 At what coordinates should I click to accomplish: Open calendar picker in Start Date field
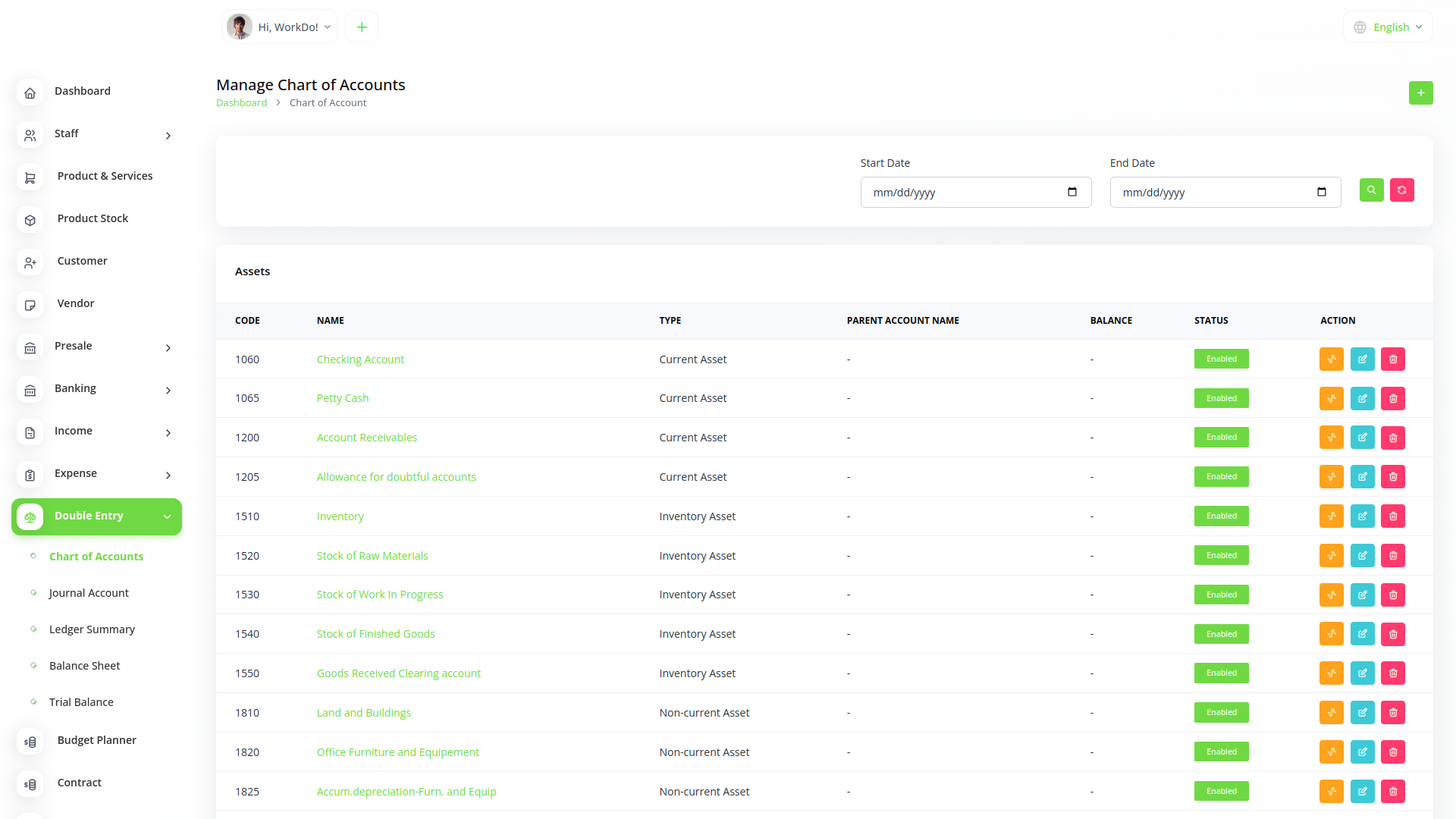(1072, 192)
